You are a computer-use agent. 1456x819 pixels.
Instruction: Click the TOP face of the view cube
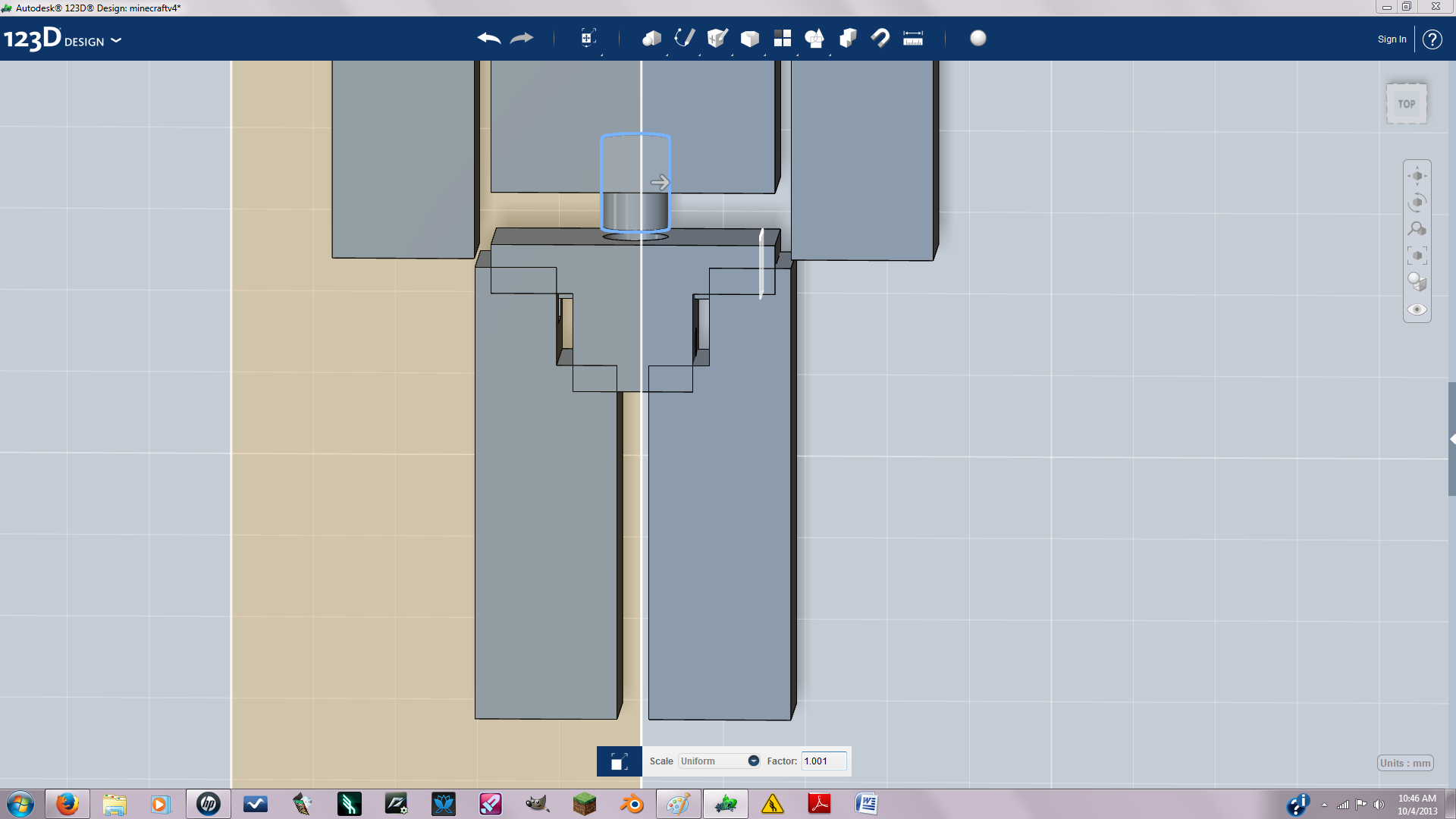click(x=1407, y=104)
